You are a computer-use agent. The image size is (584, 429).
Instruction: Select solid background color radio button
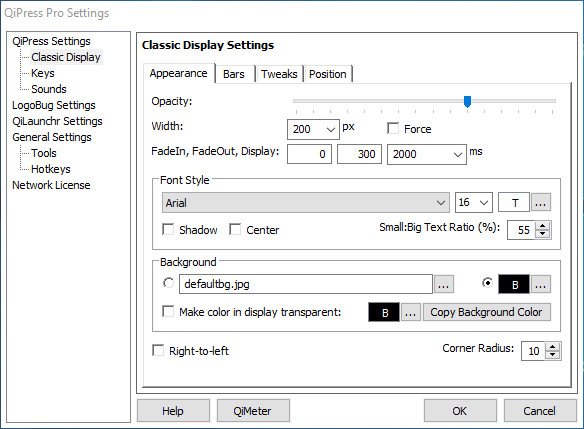point(487,283)
